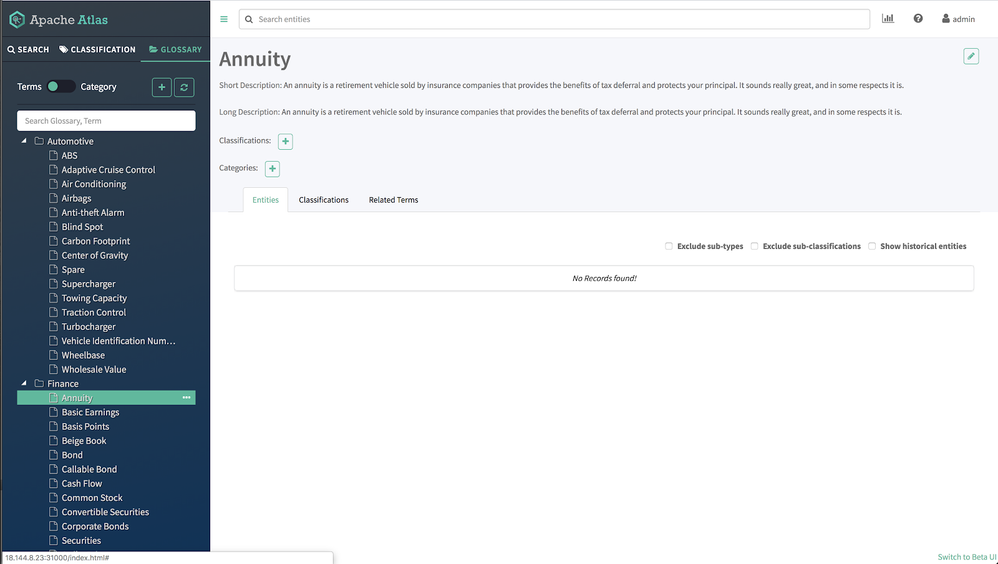Image resolution: width=998 pixels, height=564 pixels.
Task: Check Show historical entities
Action: [x=872, y=246]
